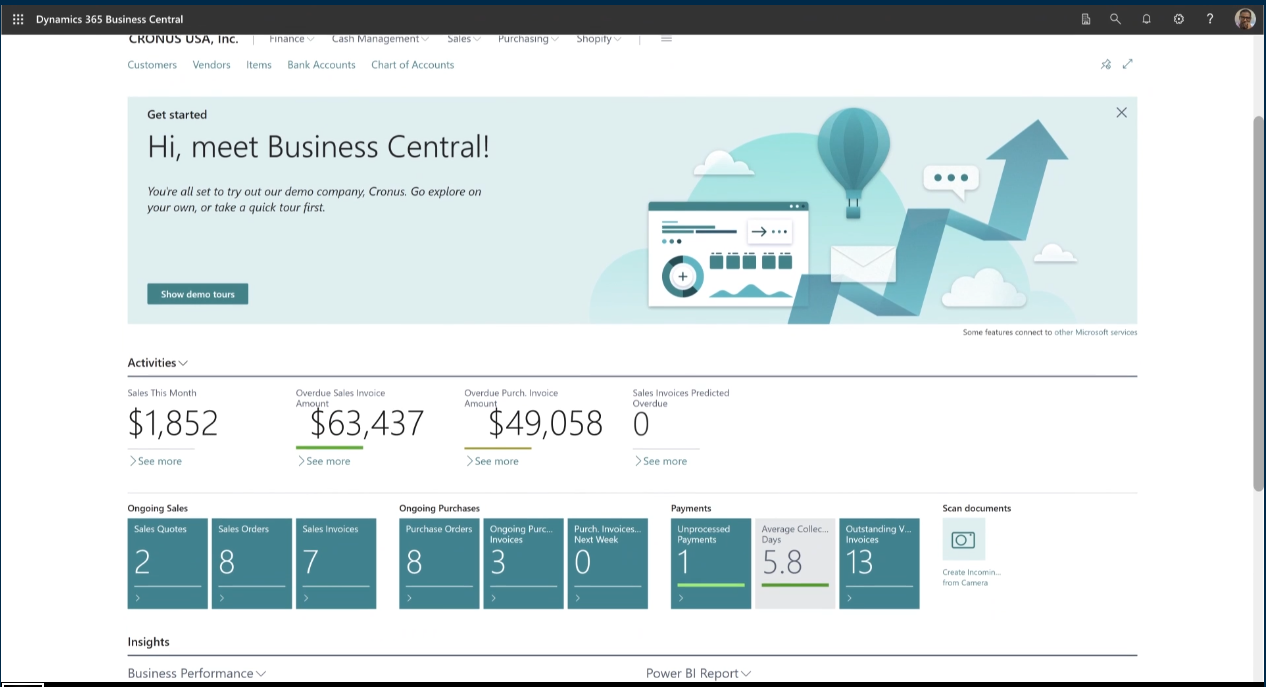Expand the Activities dropdown
This screenshot has height=687, width=1266.
157,363
